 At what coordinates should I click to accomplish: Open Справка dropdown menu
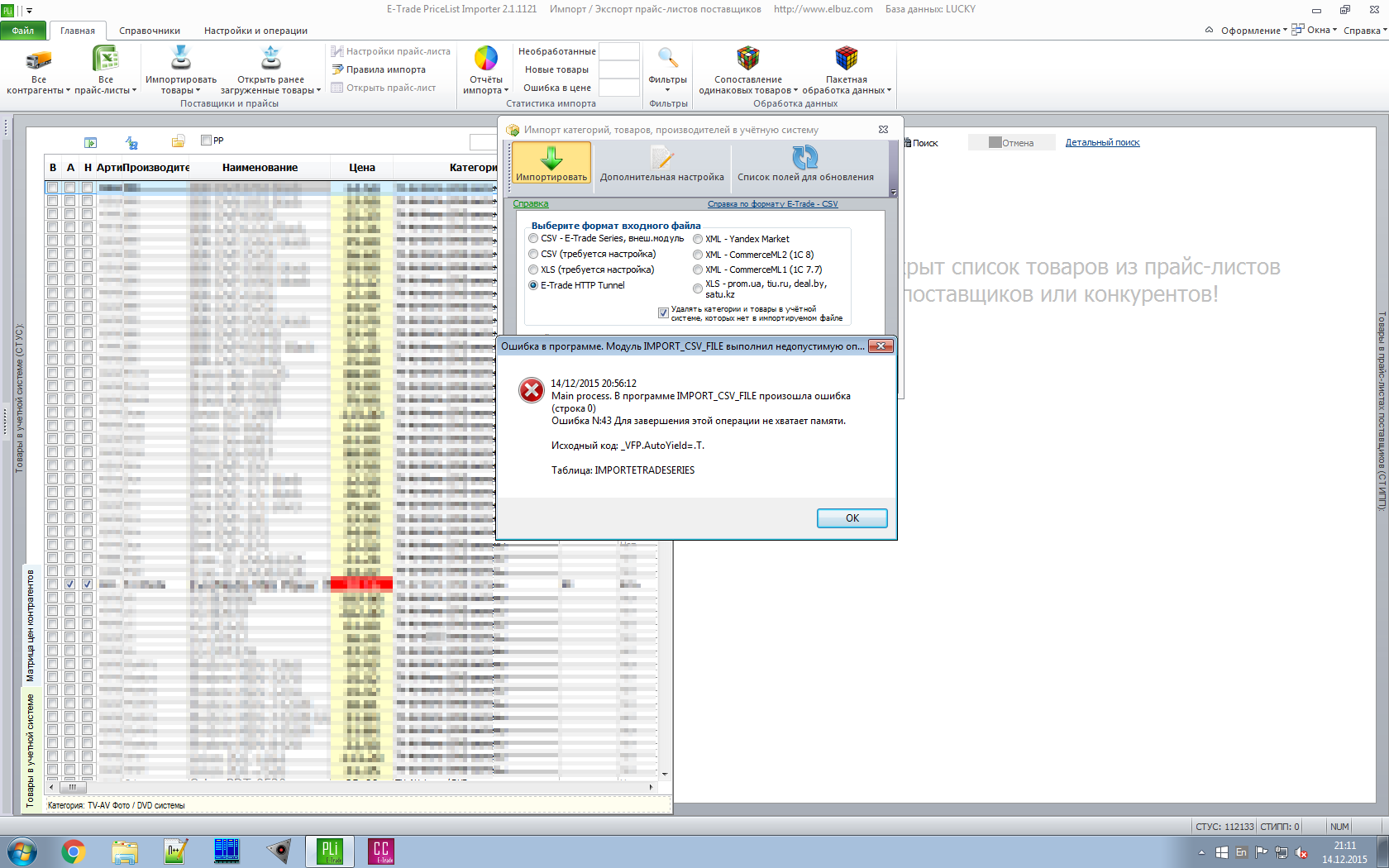(1365, 31)
